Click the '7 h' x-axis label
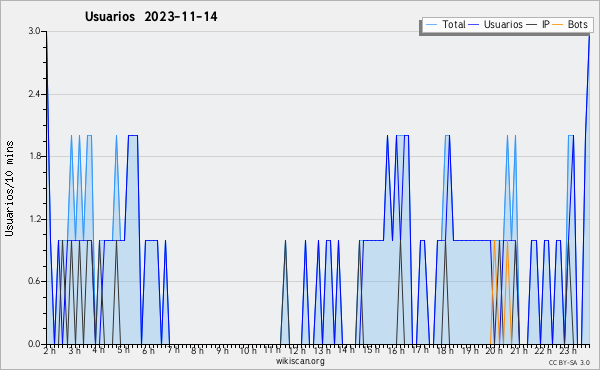 pos(173,350)
